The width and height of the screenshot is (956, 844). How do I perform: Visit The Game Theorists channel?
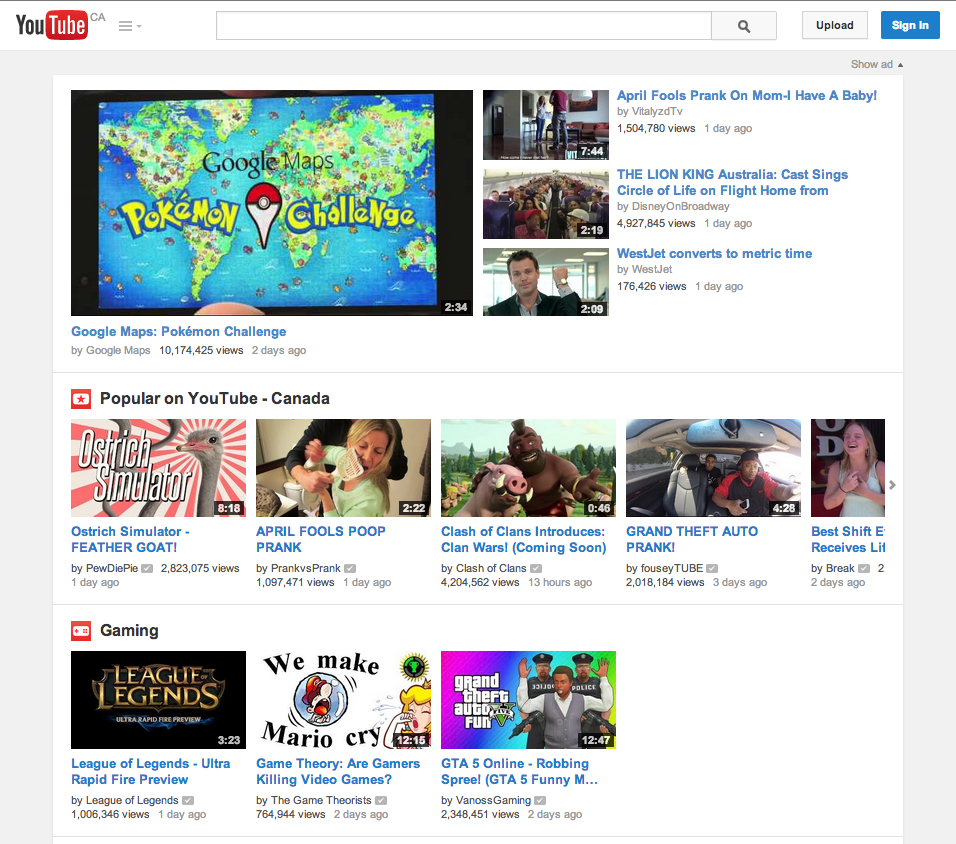321,800
